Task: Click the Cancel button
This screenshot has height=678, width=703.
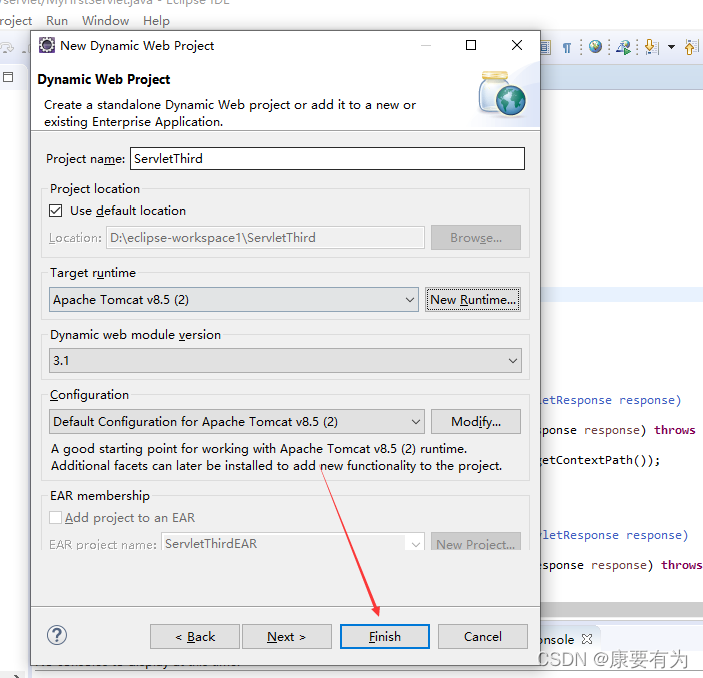Action: point(483,636)
